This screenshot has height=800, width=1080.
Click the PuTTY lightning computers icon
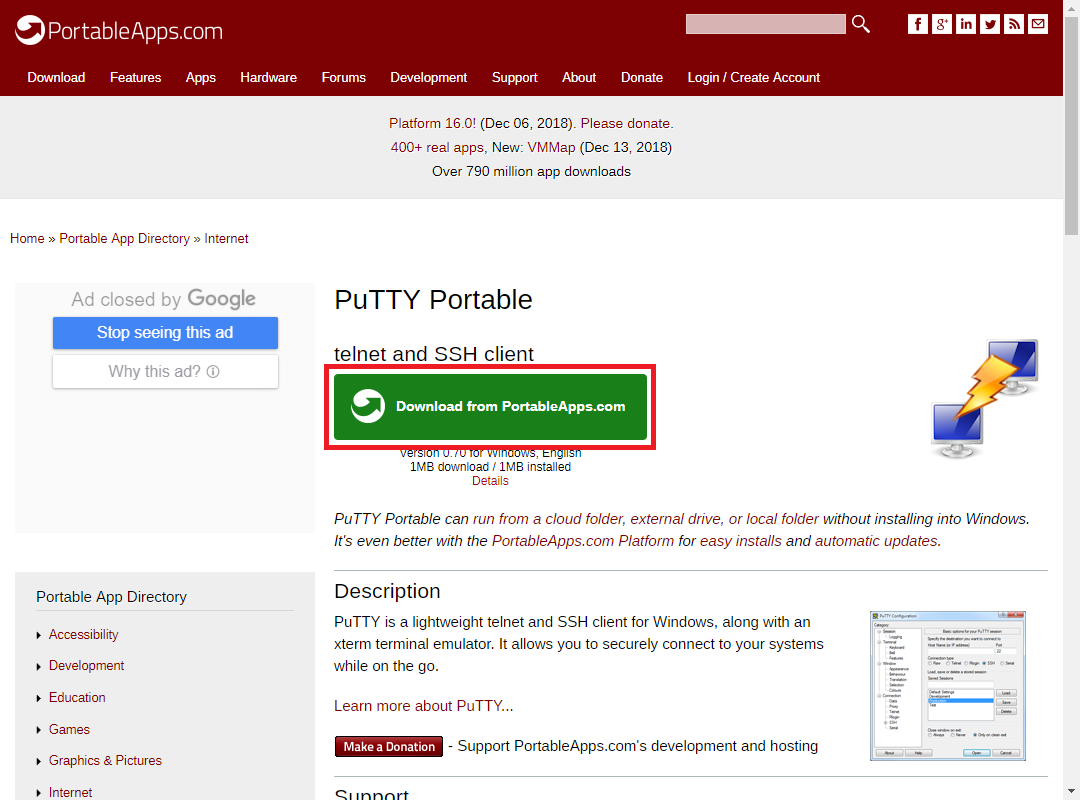[x=985, y=398]
